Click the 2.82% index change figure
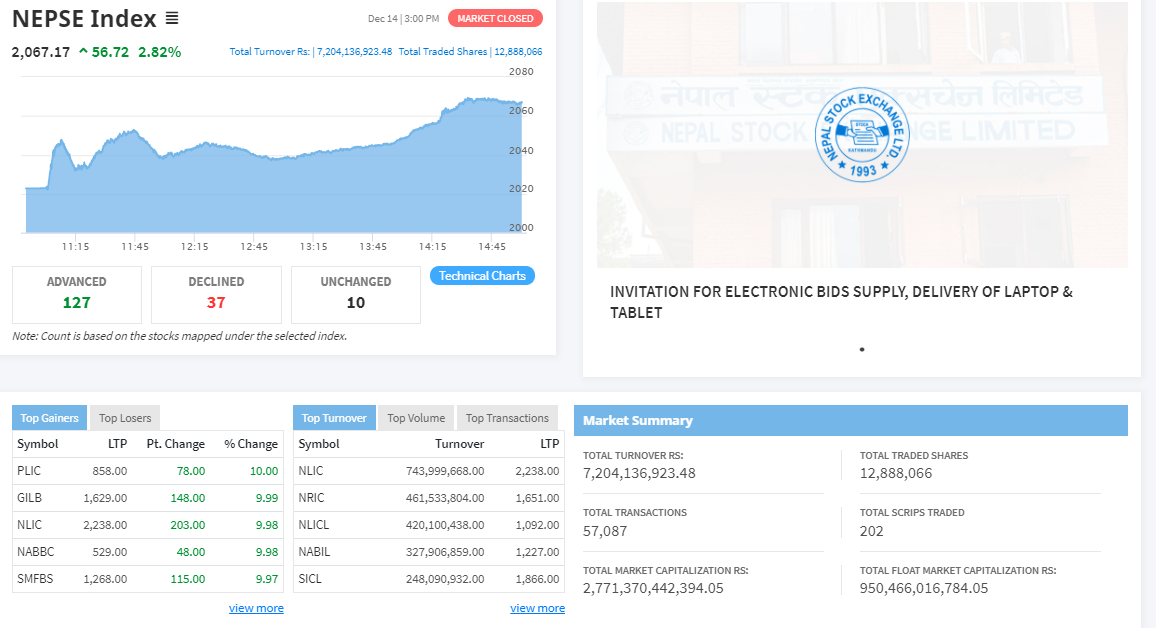Screen dimensions: 1156x628 coord(159,52)
